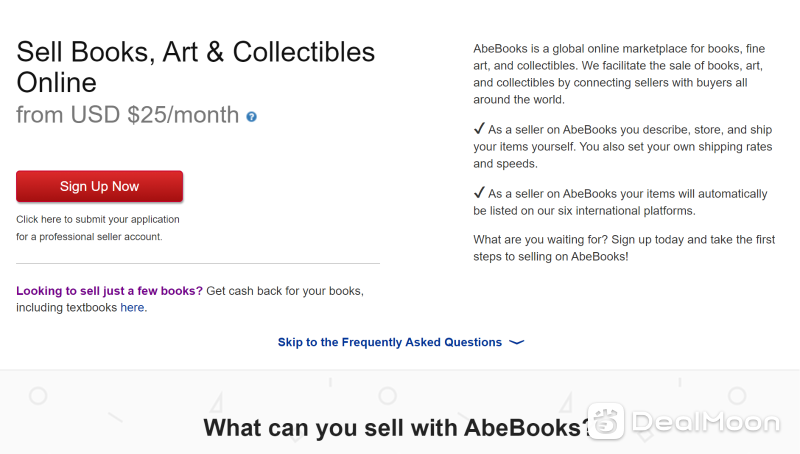Click the center circle shape above AbeBooks heading
This screenshot has width=800, height=454.
[387, 395]
